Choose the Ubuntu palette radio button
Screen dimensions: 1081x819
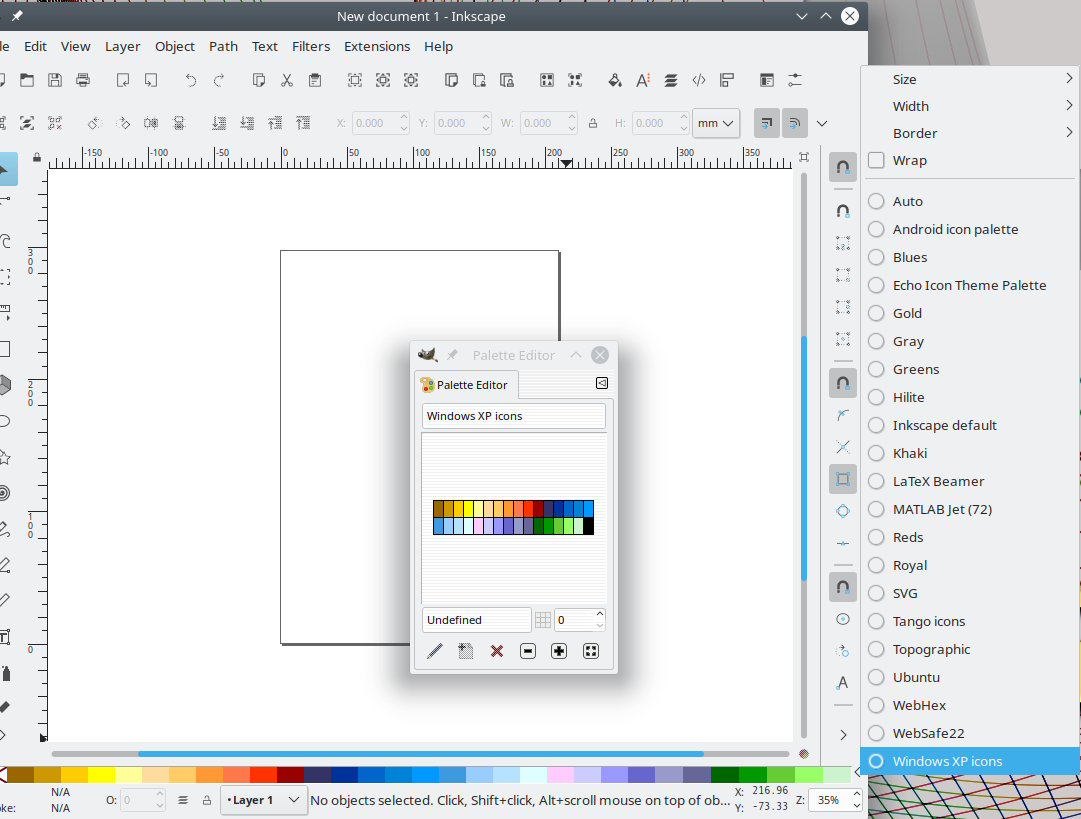(x=876, y=677)
